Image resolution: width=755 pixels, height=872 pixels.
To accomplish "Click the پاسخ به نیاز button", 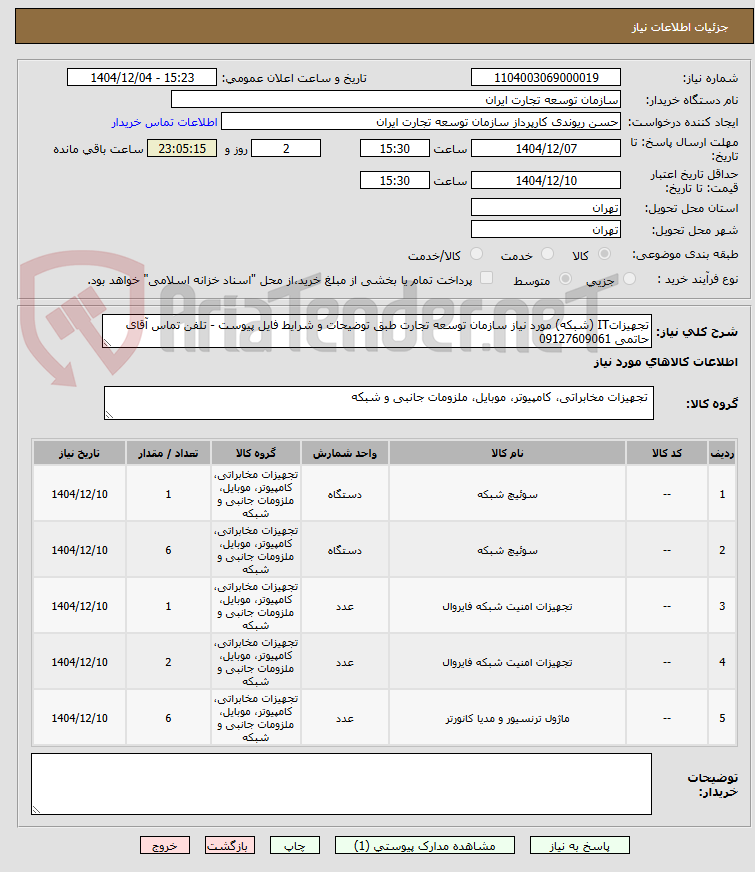I will pyautogui.click(x=580, y=845).
